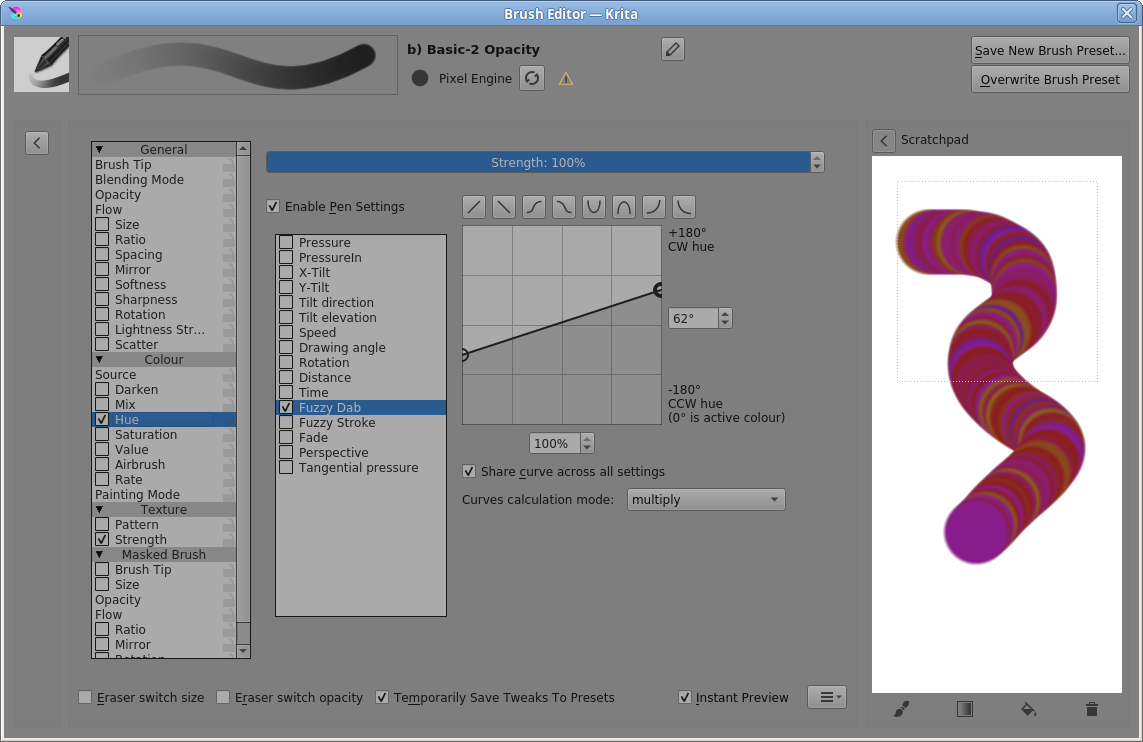Fill scratchpad using paint bucket icon
1143x742 pixels.
1028,709
